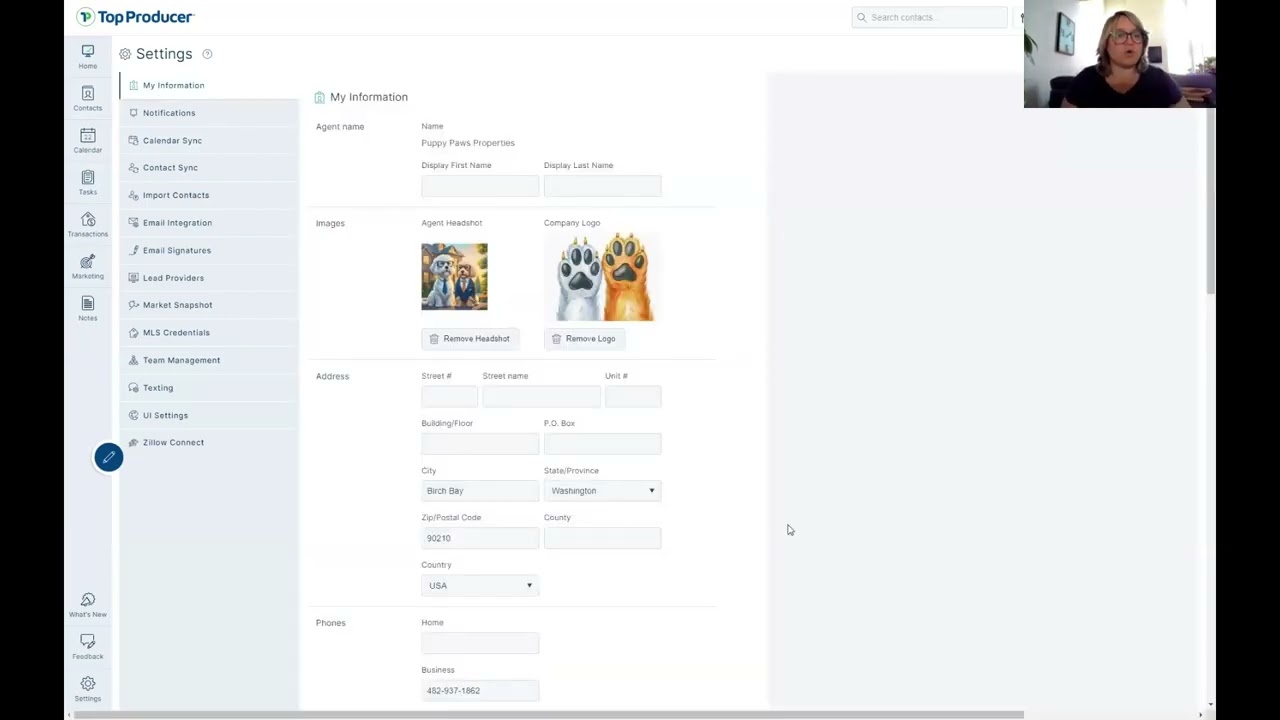1280x720 pixels.
Task: Click the Remove Logo button
Action: coord(585,339)
